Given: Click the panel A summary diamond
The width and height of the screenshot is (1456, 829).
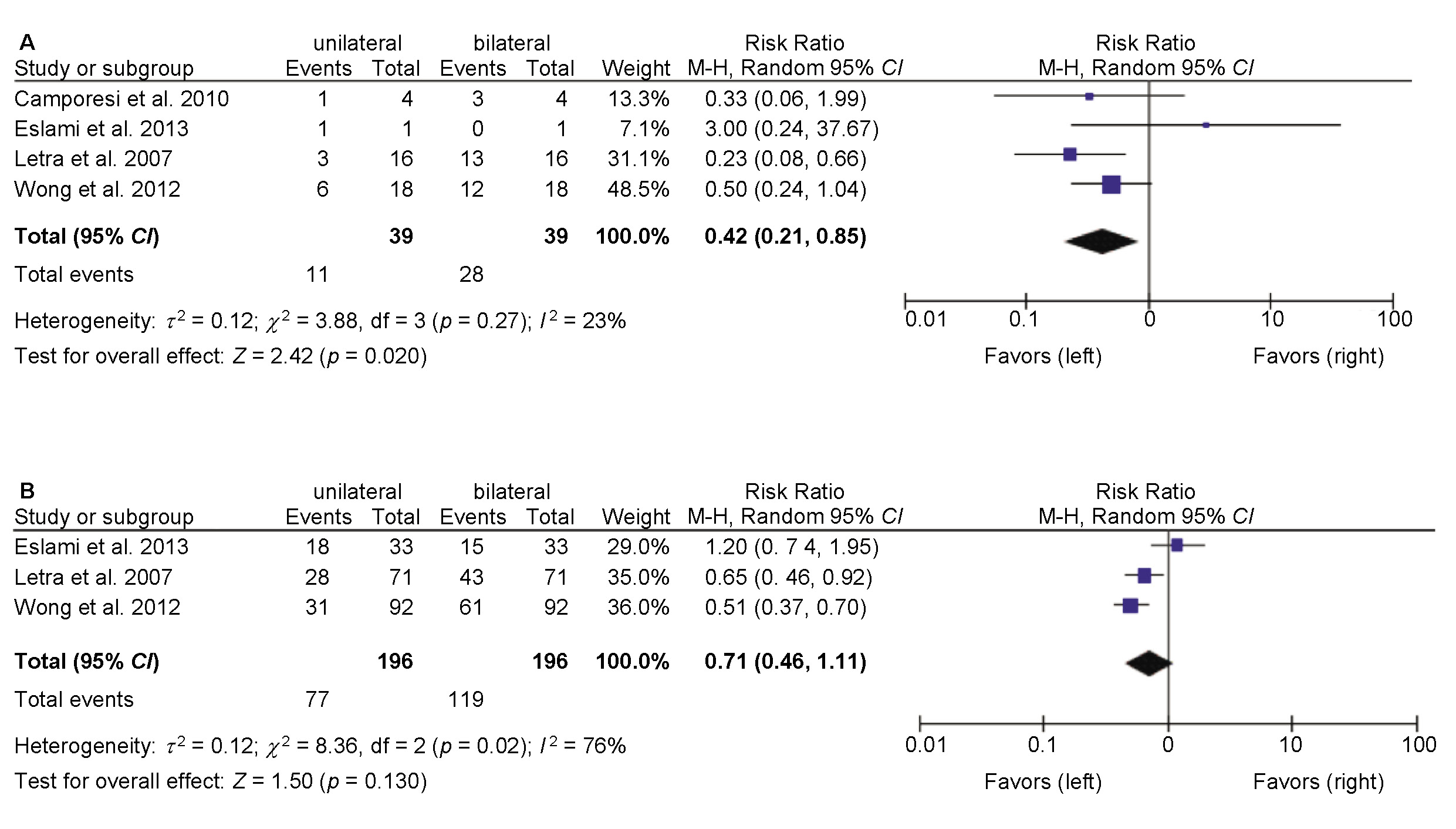Looking at the screenshot, I should (x=1102, y=241).
